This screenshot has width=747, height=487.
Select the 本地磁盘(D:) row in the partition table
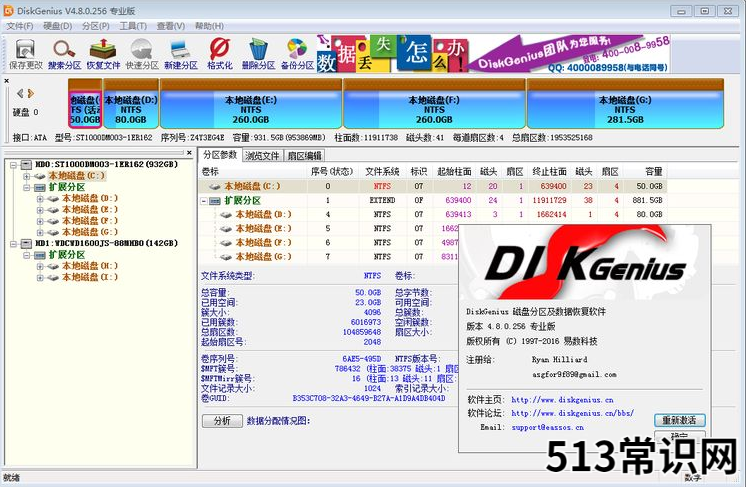433,214
